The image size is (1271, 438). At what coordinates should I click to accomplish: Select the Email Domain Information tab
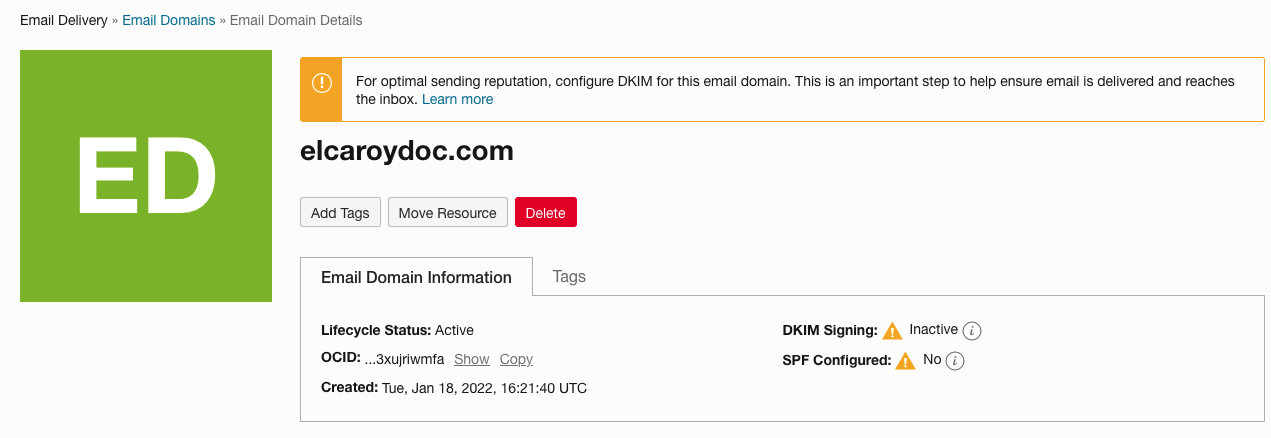(416, 277)
